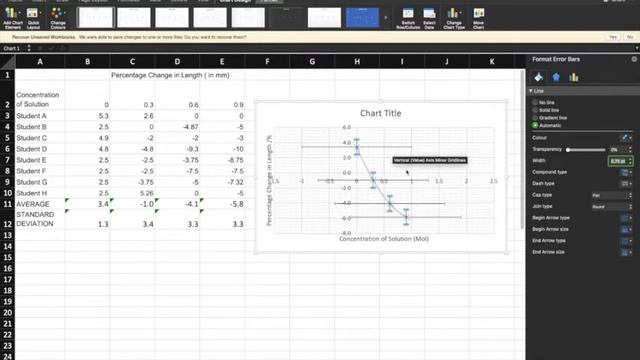Click the cell with 5.26 in Student H row
Screen dimensions: 640x360
click(x=132, y=193)
